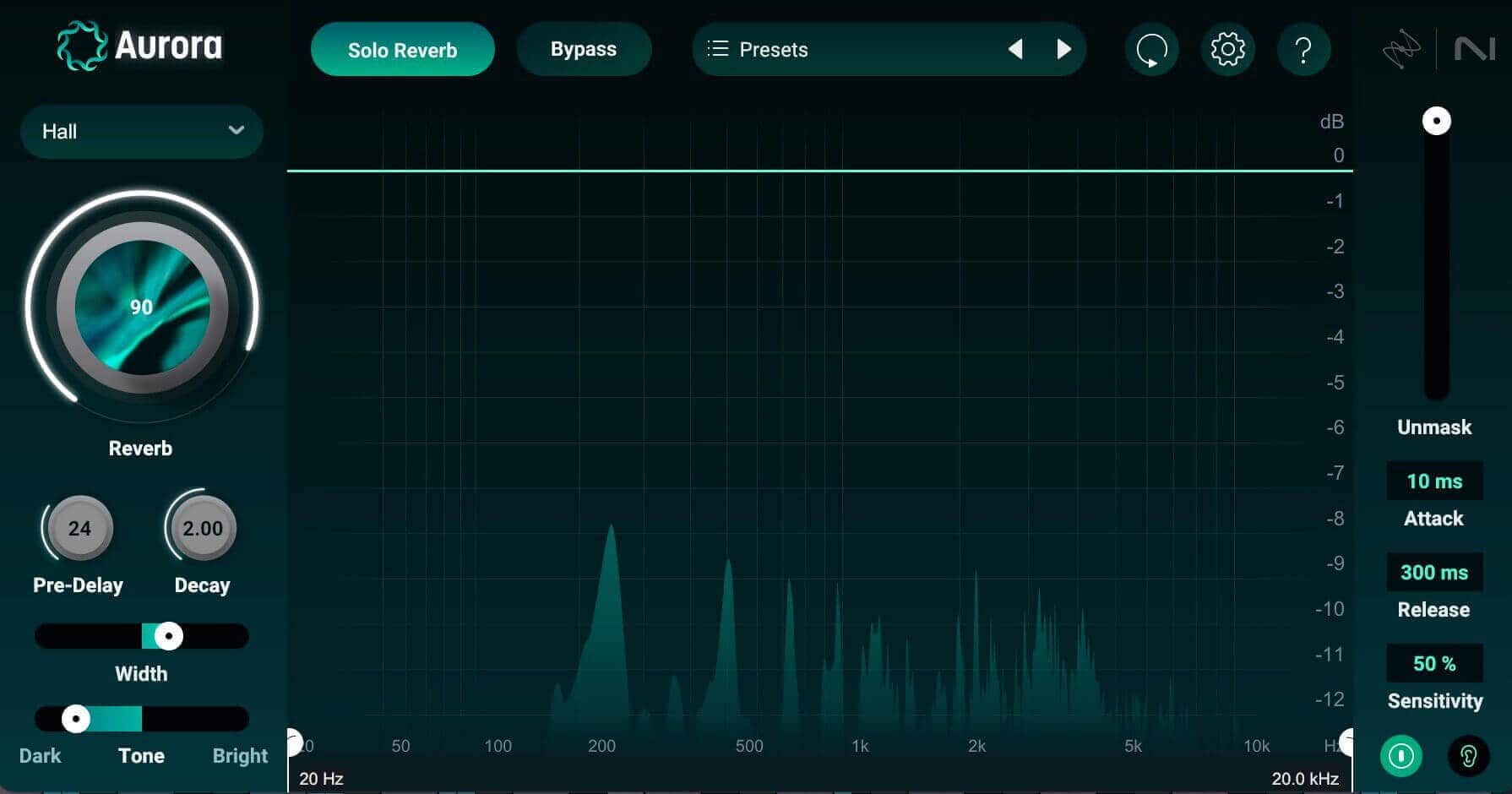Screen dimensions: 1512x794
Task: Toggle the Unmask listen ear icon
Action: click(1468, 756)
